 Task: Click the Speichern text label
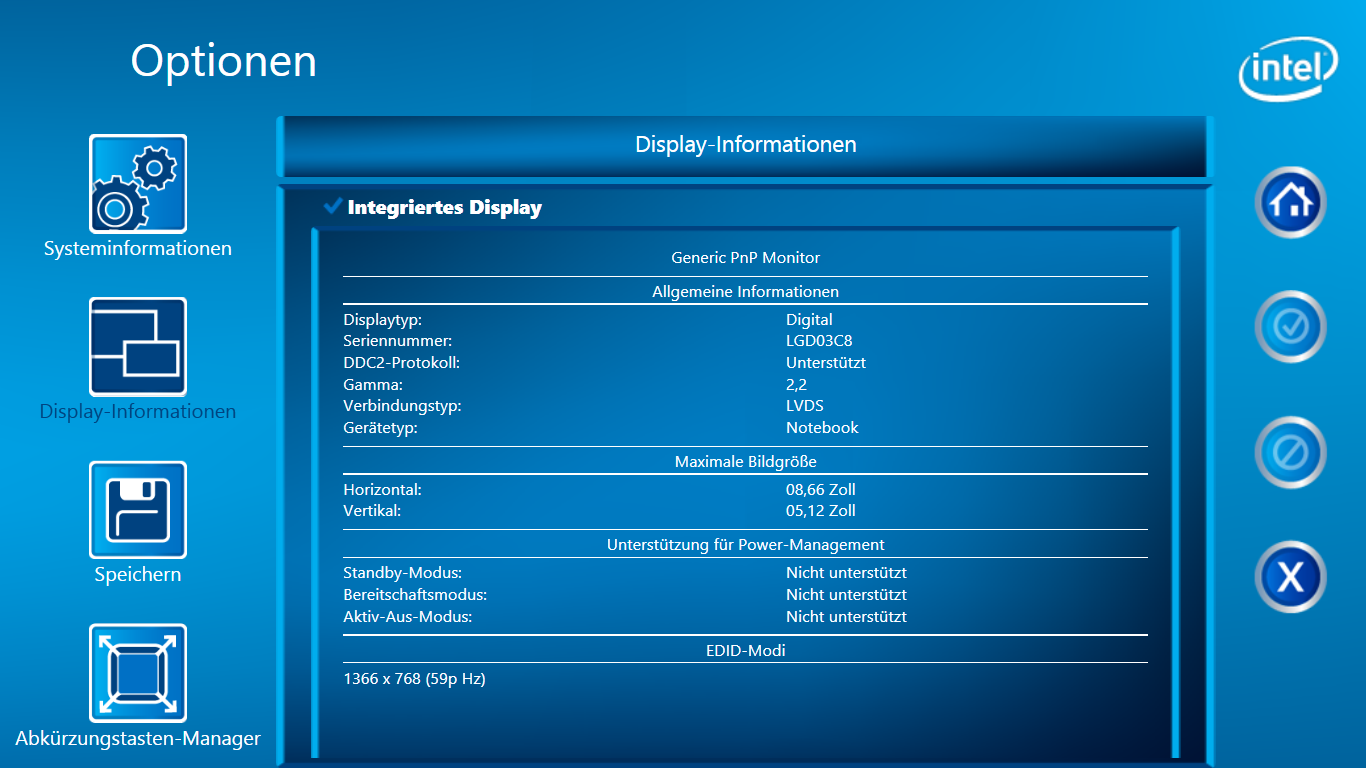click(138, 575)
